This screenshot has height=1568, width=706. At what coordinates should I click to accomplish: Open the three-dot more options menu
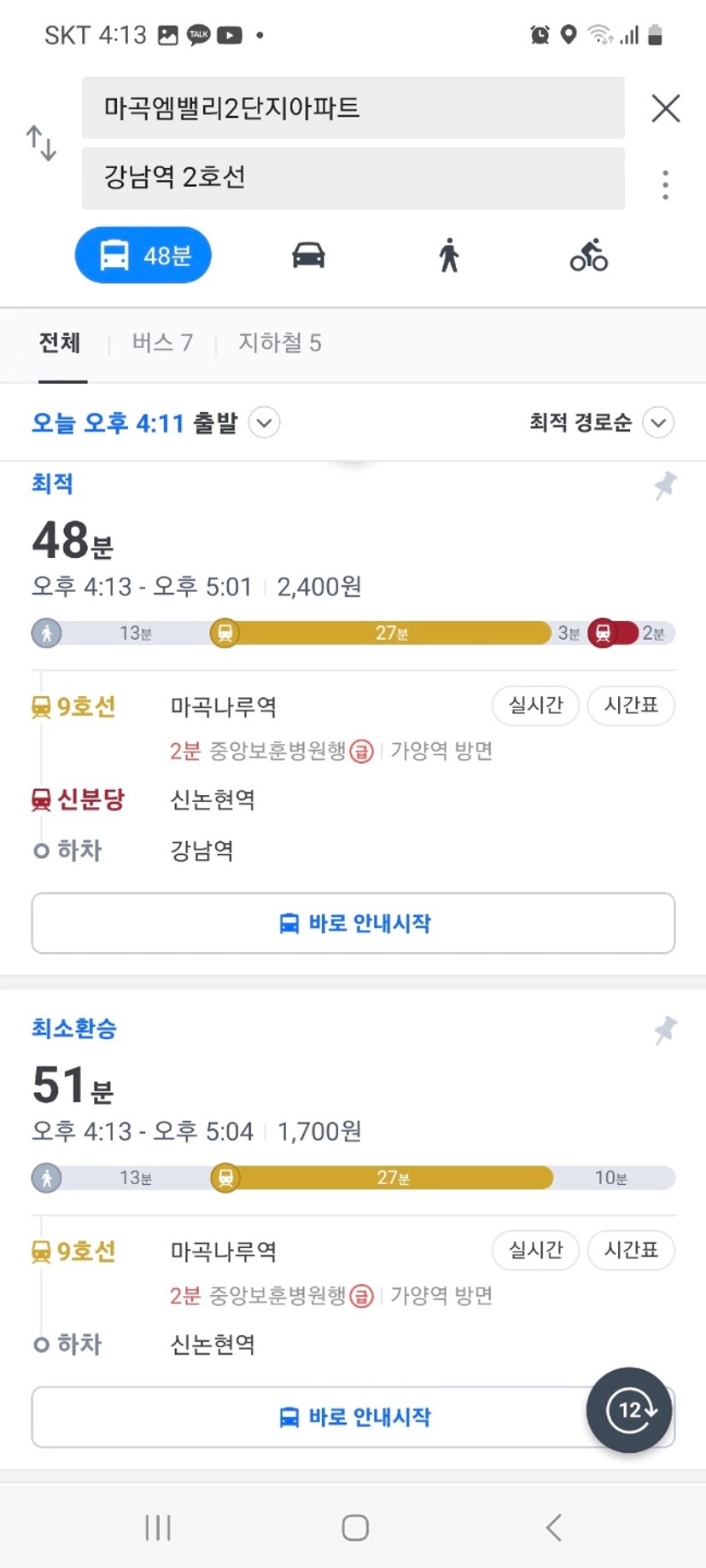[x=665, y=184]
